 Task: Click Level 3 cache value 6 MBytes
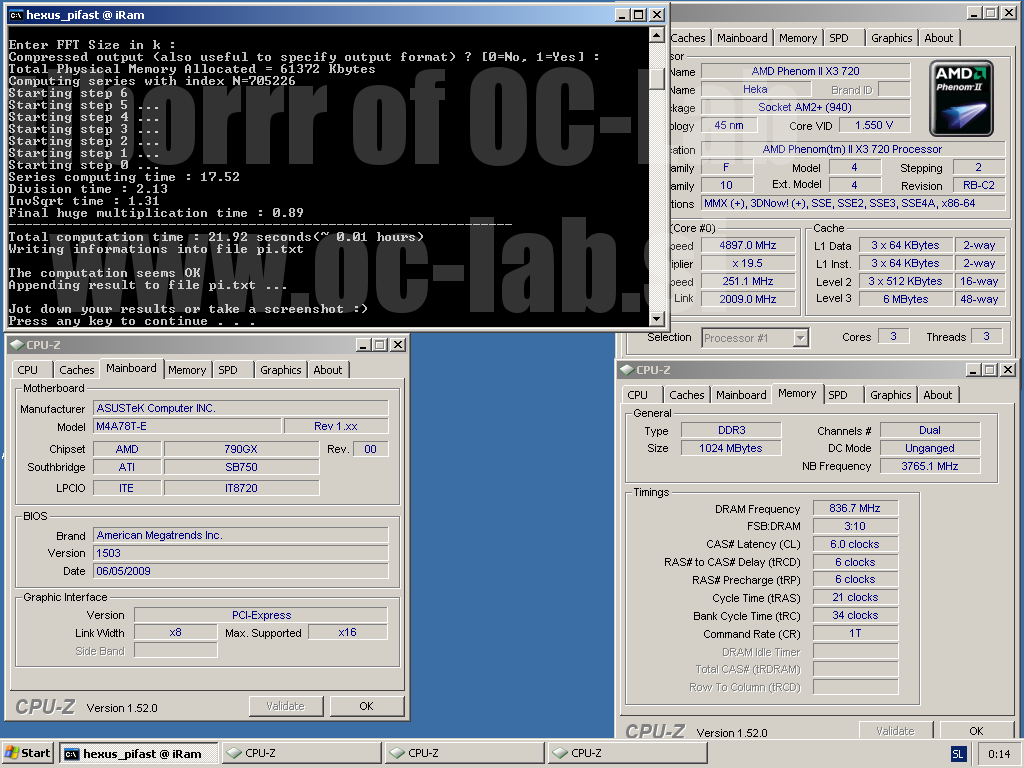(905, 299)
